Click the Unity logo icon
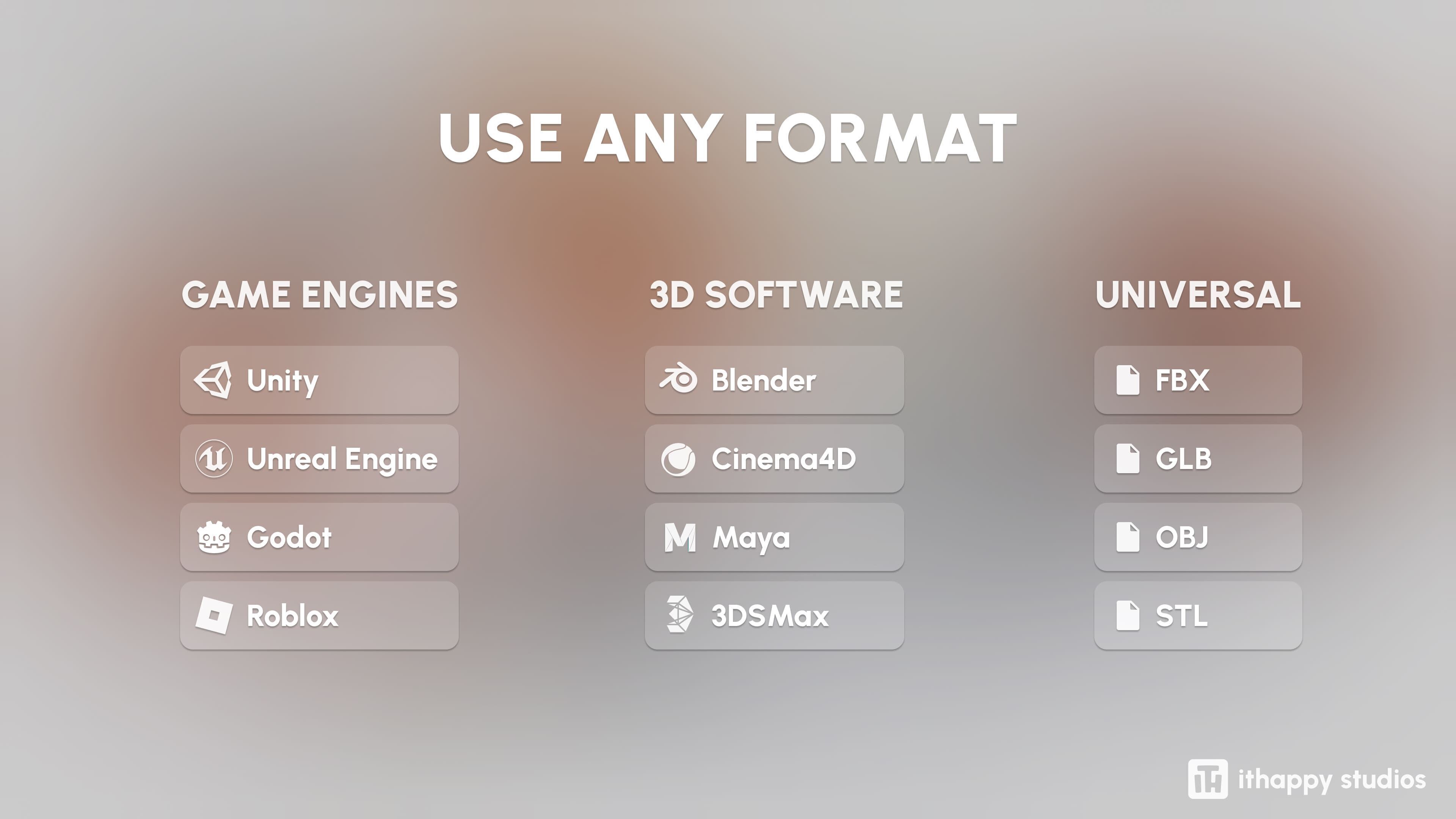Viewport: 1456px width, 819px height. click(213, 380)
